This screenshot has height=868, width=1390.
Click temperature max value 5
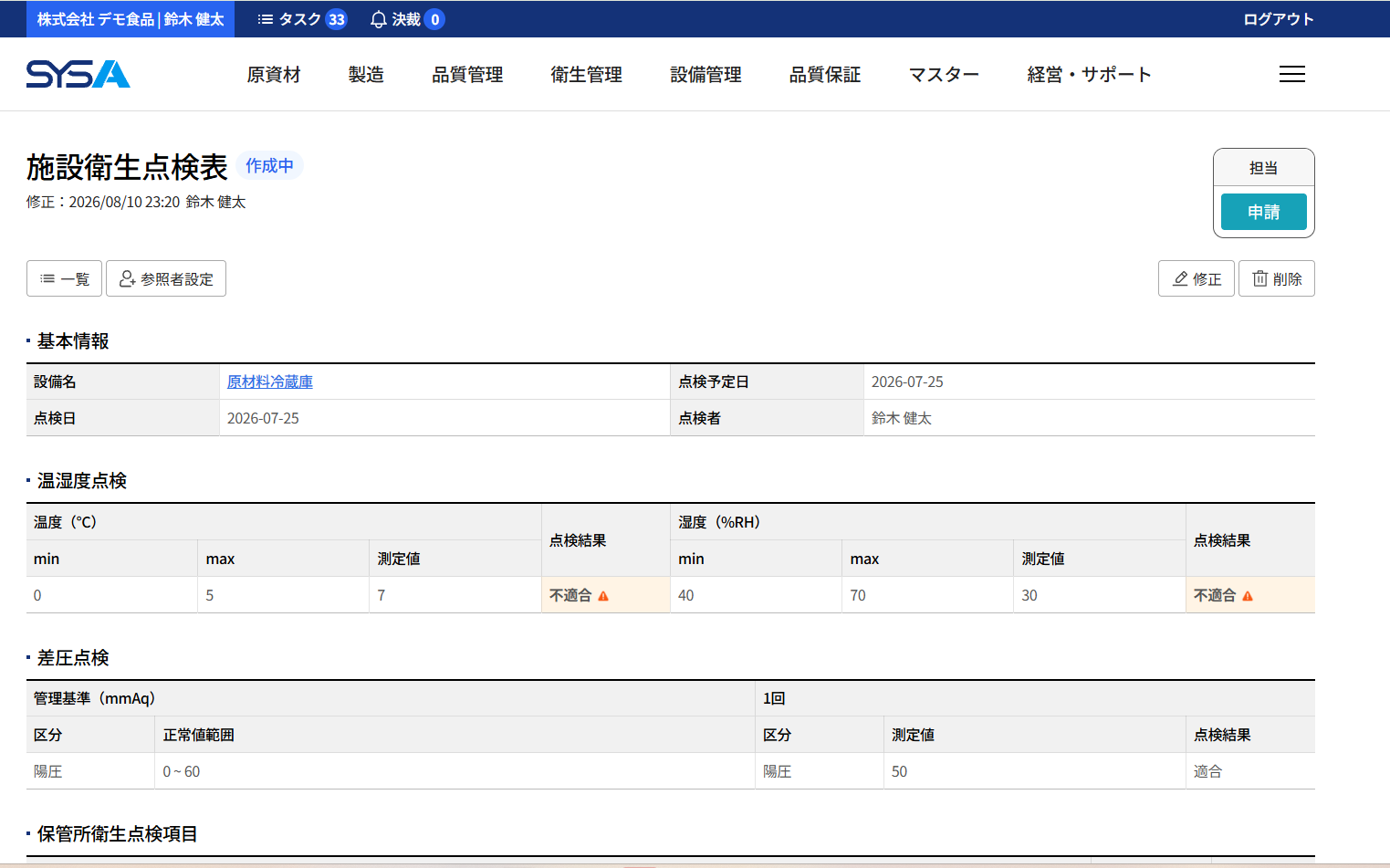pyautogui.click(x=210, y=595)
